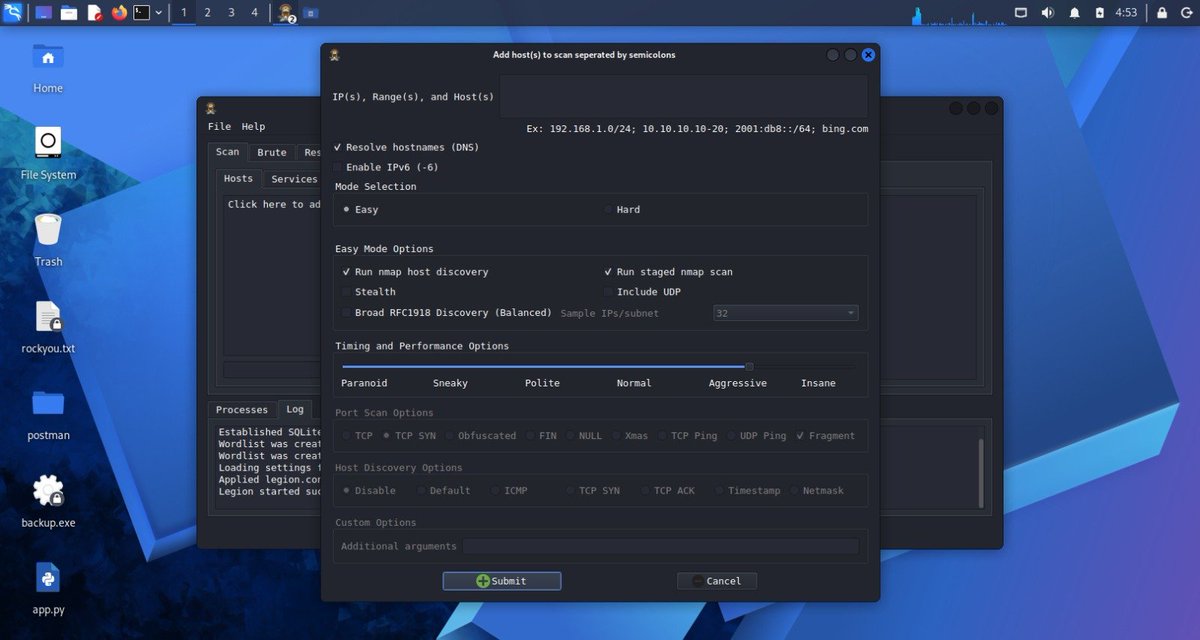Select the TCP SYN port scan radio

click(x=409, y=436)
